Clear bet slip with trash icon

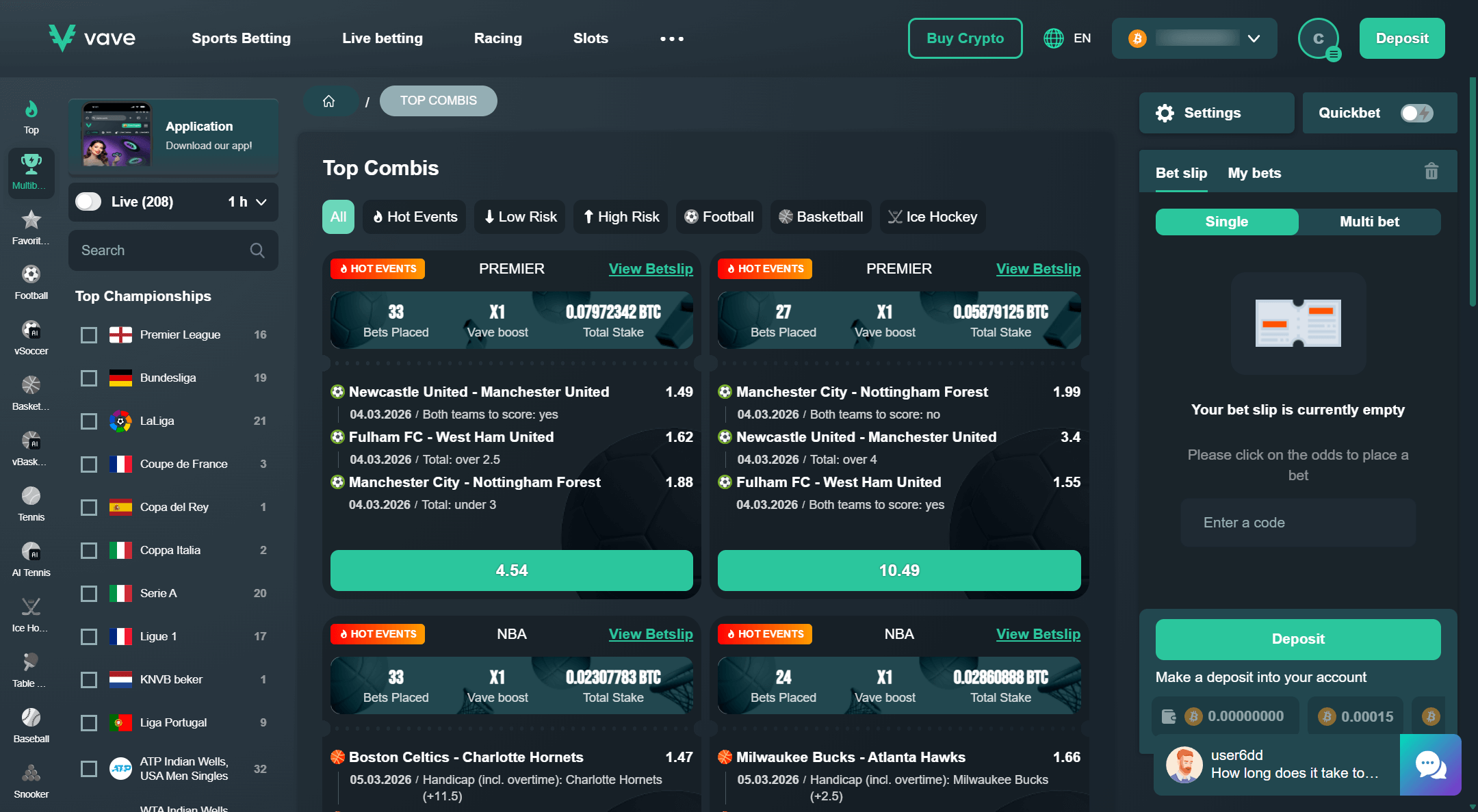pos(1431,172)
